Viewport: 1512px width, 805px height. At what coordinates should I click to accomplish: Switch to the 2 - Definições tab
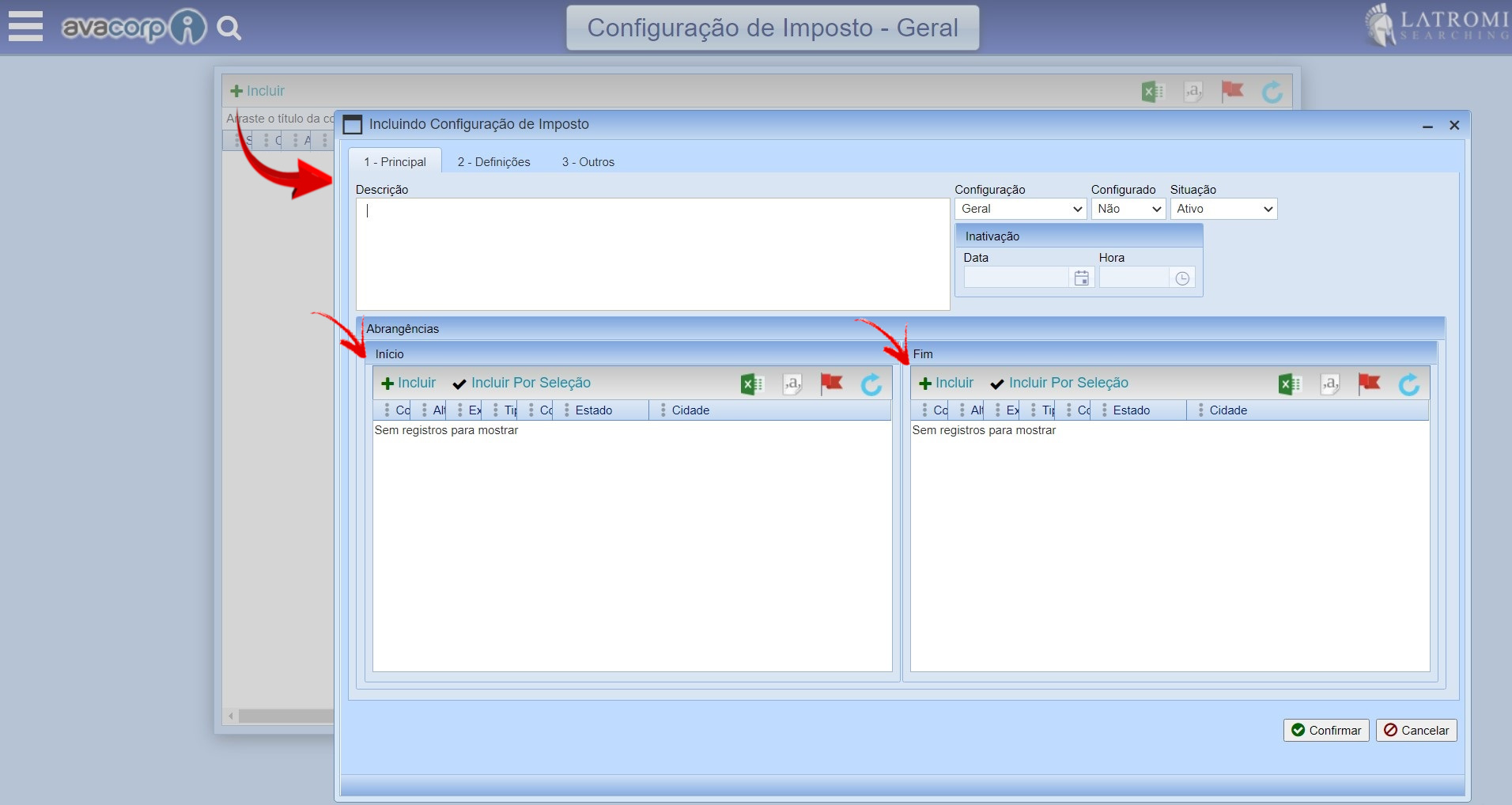click(493, 162)
